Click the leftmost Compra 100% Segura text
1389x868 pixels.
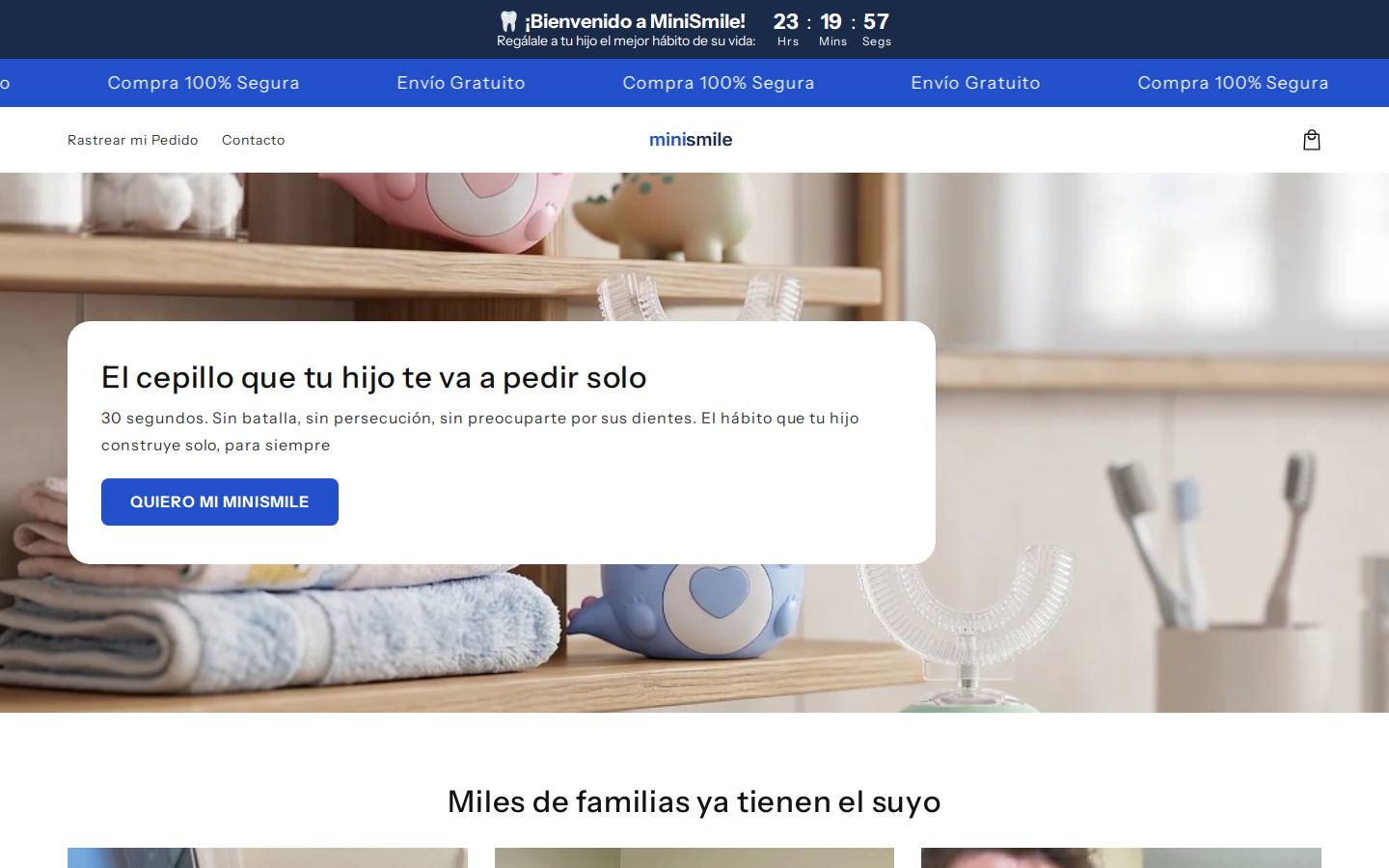204,83
